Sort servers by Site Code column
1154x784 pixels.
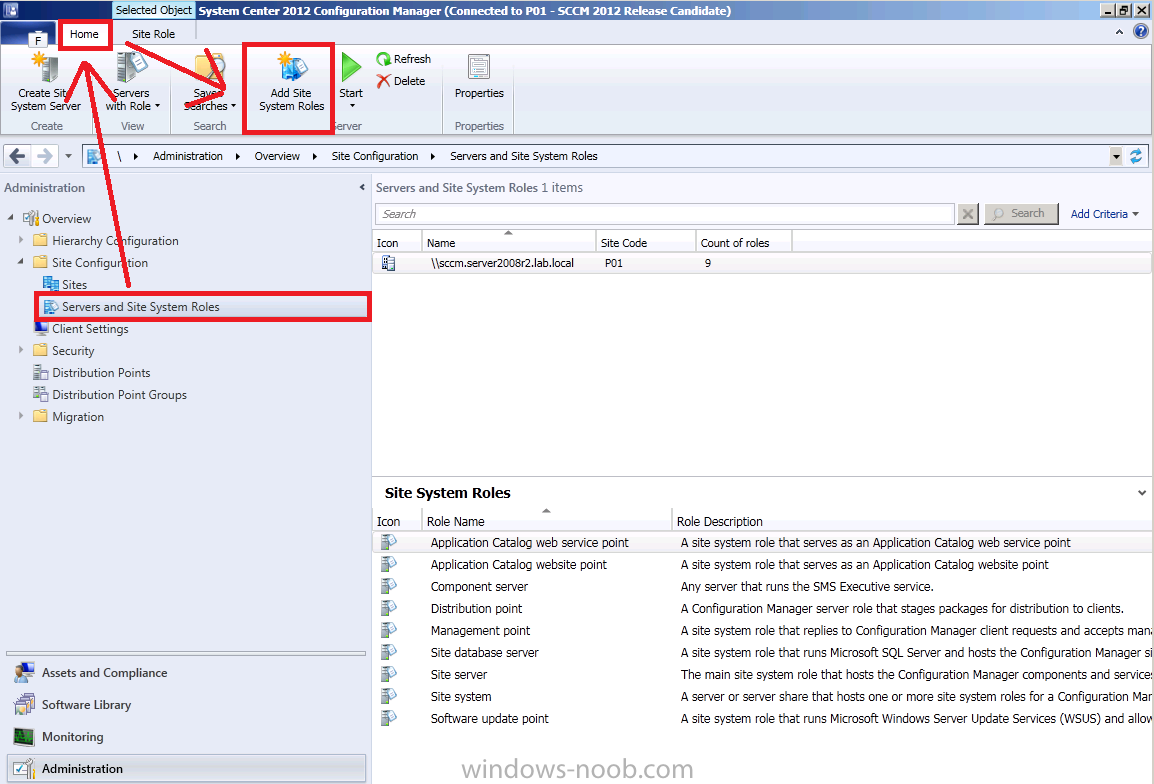[645, 242]
